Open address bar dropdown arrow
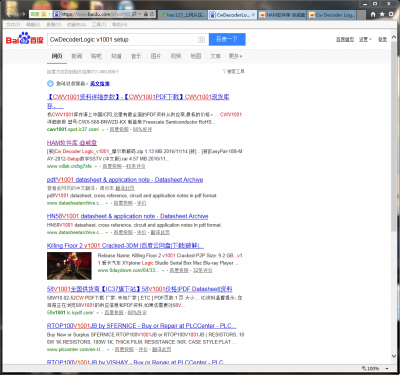Screen dimensions: 400x375 140,14
